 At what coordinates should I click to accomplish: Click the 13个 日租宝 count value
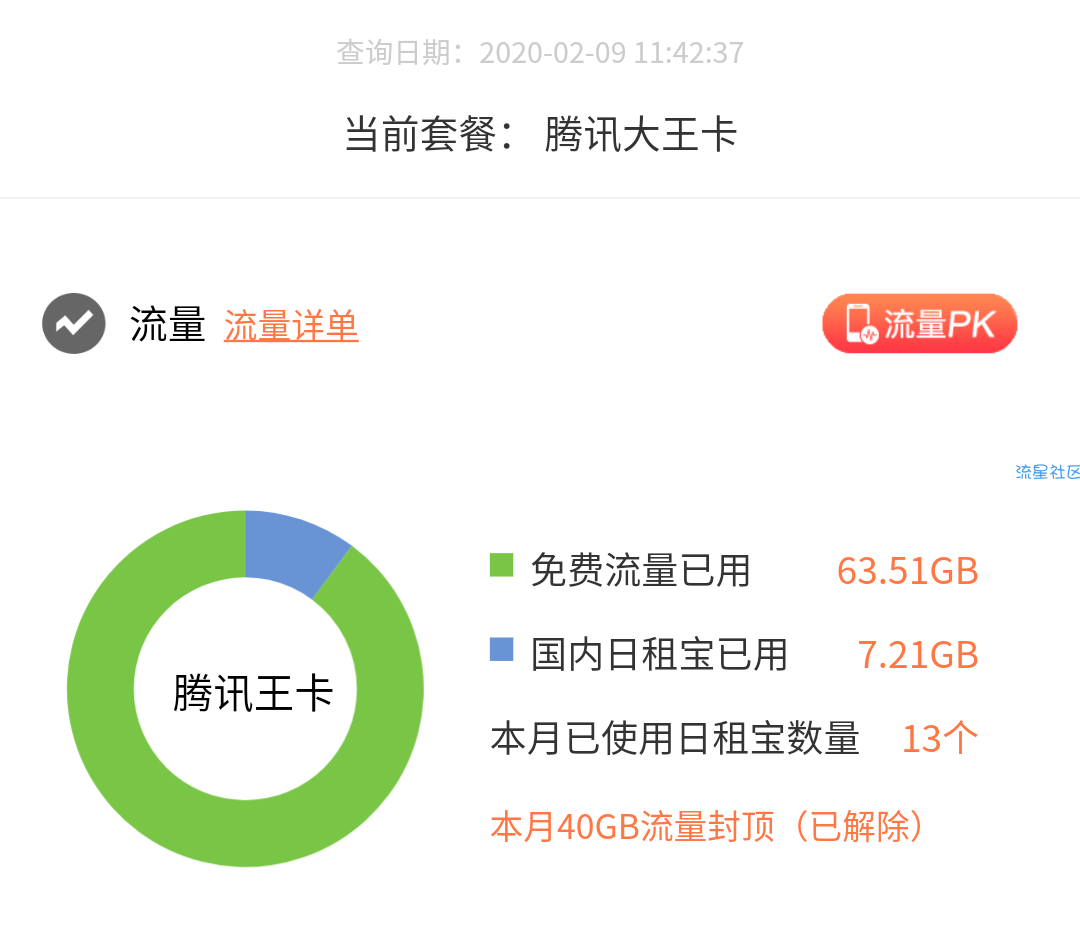tap(939, 739)
